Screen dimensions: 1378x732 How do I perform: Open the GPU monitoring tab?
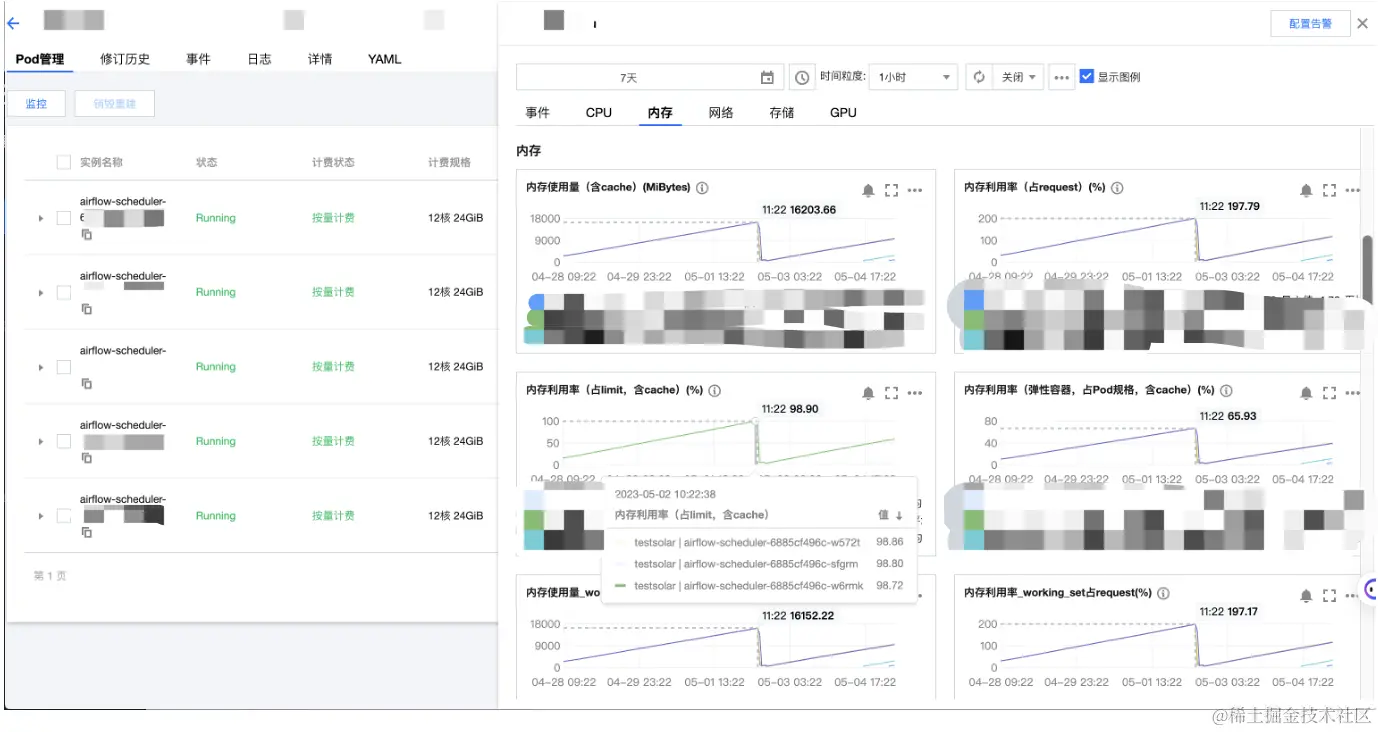tap(843, 113)
